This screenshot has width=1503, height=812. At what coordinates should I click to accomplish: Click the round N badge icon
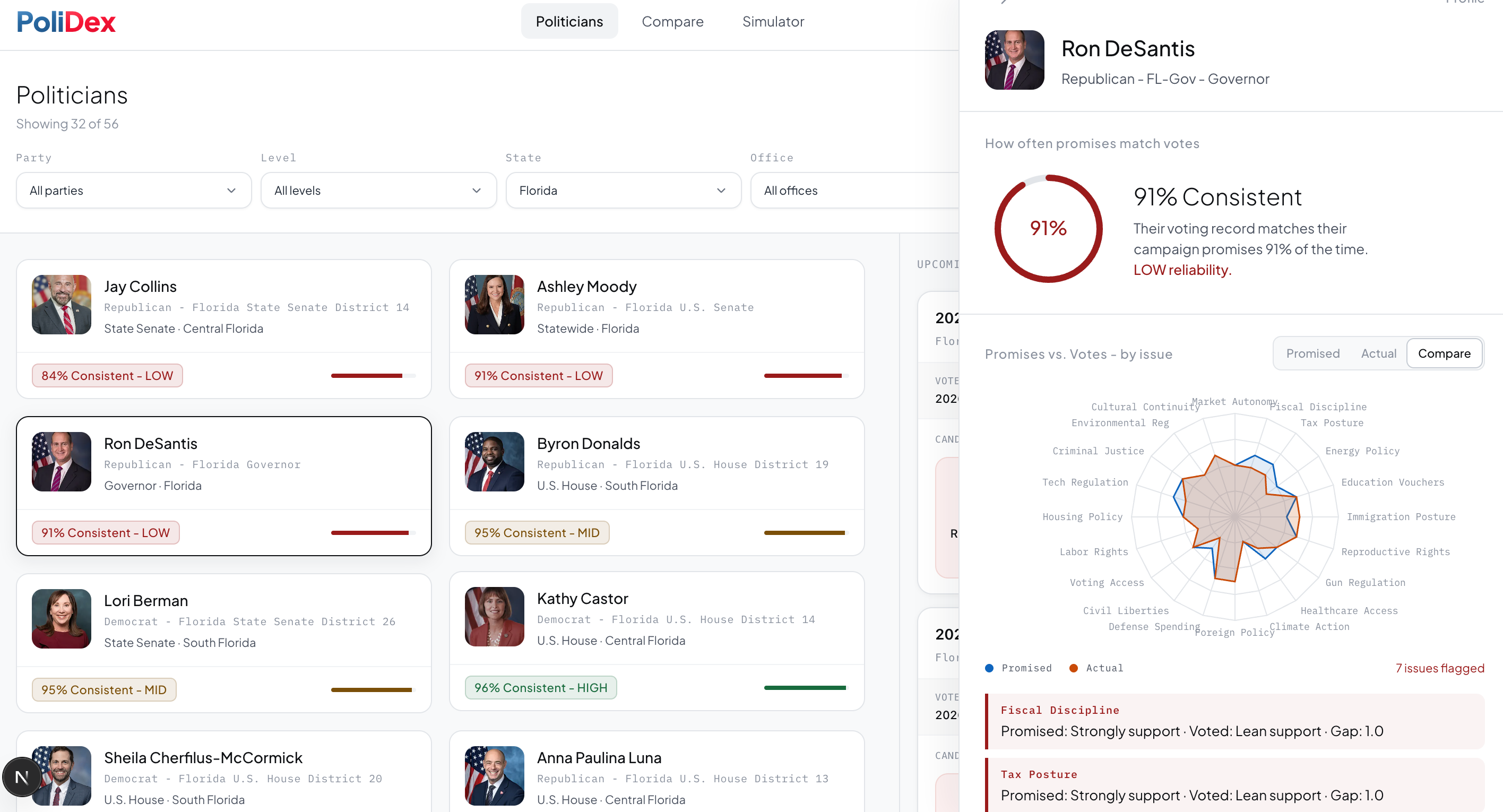click(22, 776)
